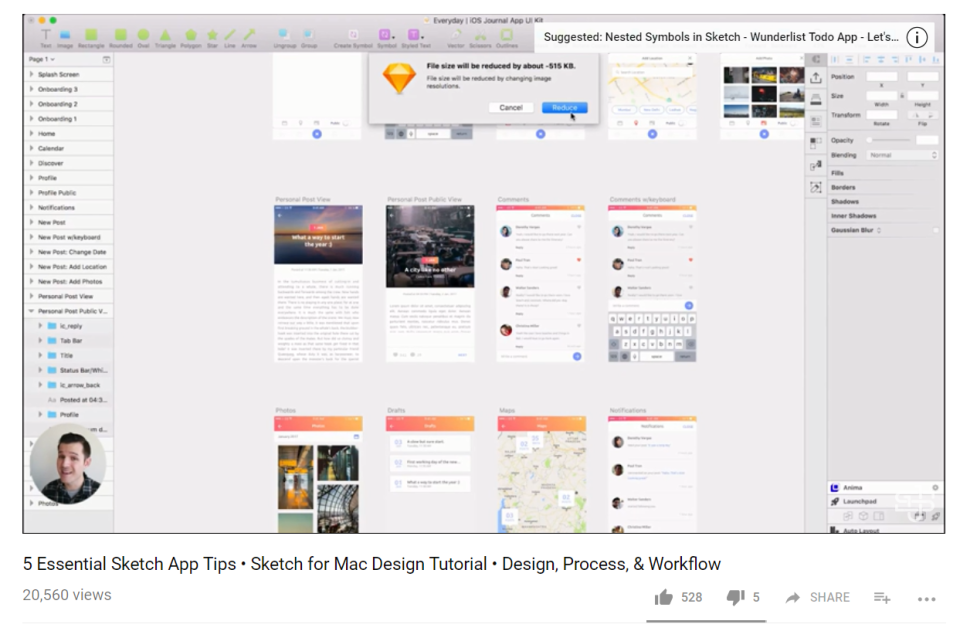
Task: Select the Text tool in Sketch toolbar
Action: click(46, 37)
